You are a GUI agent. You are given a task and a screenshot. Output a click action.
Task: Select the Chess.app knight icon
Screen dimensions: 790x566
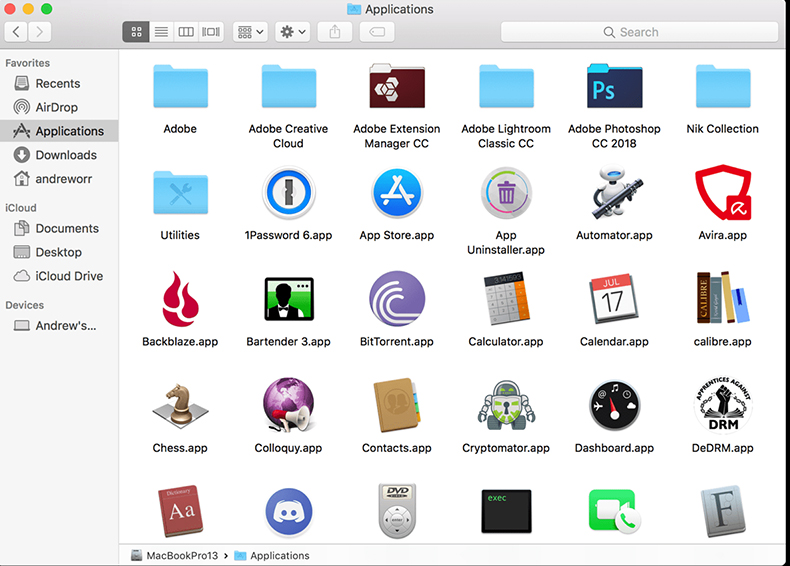click(180, 406)
